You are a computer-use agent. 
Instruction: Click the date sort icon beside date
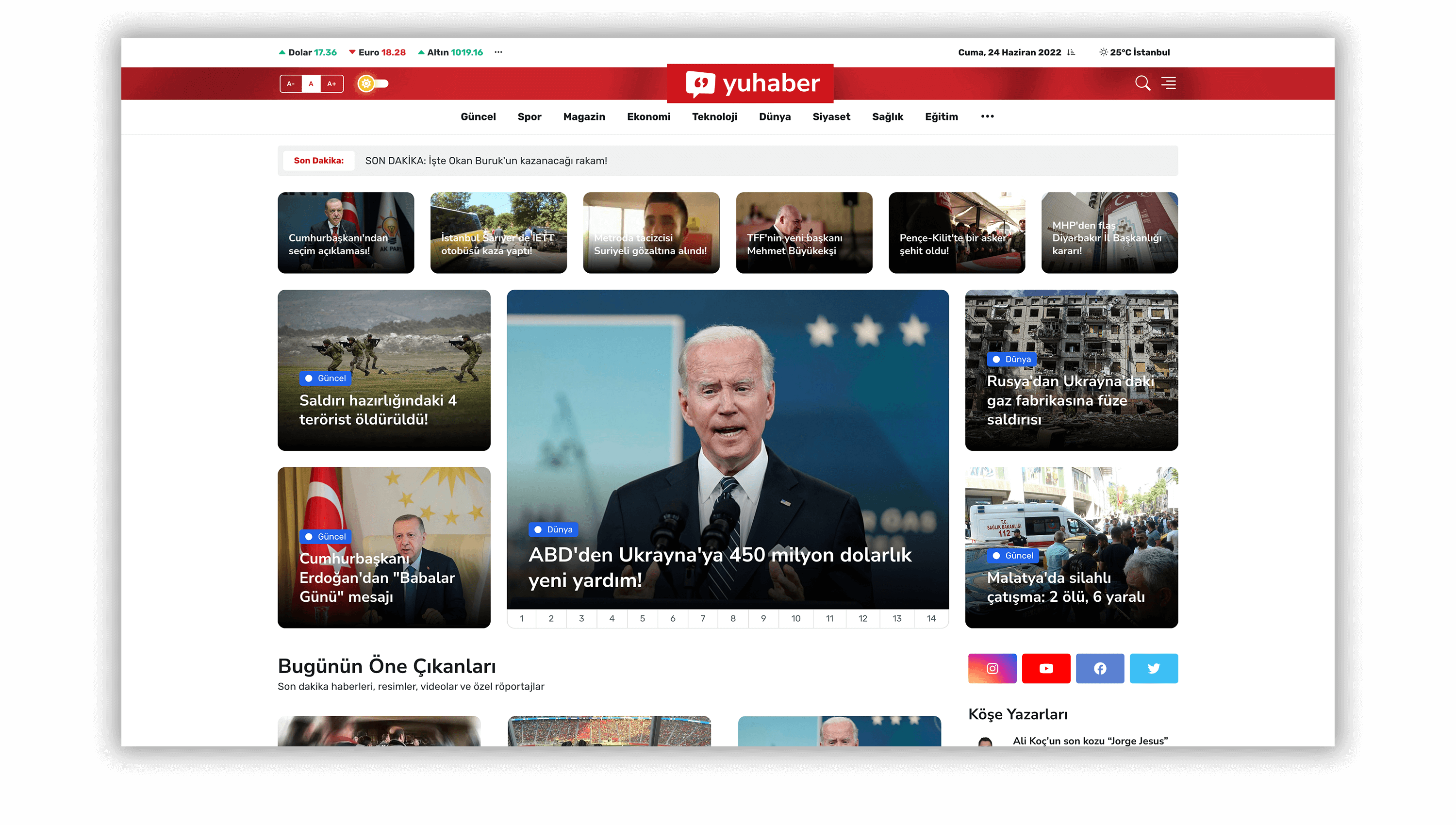(1071, 52)
